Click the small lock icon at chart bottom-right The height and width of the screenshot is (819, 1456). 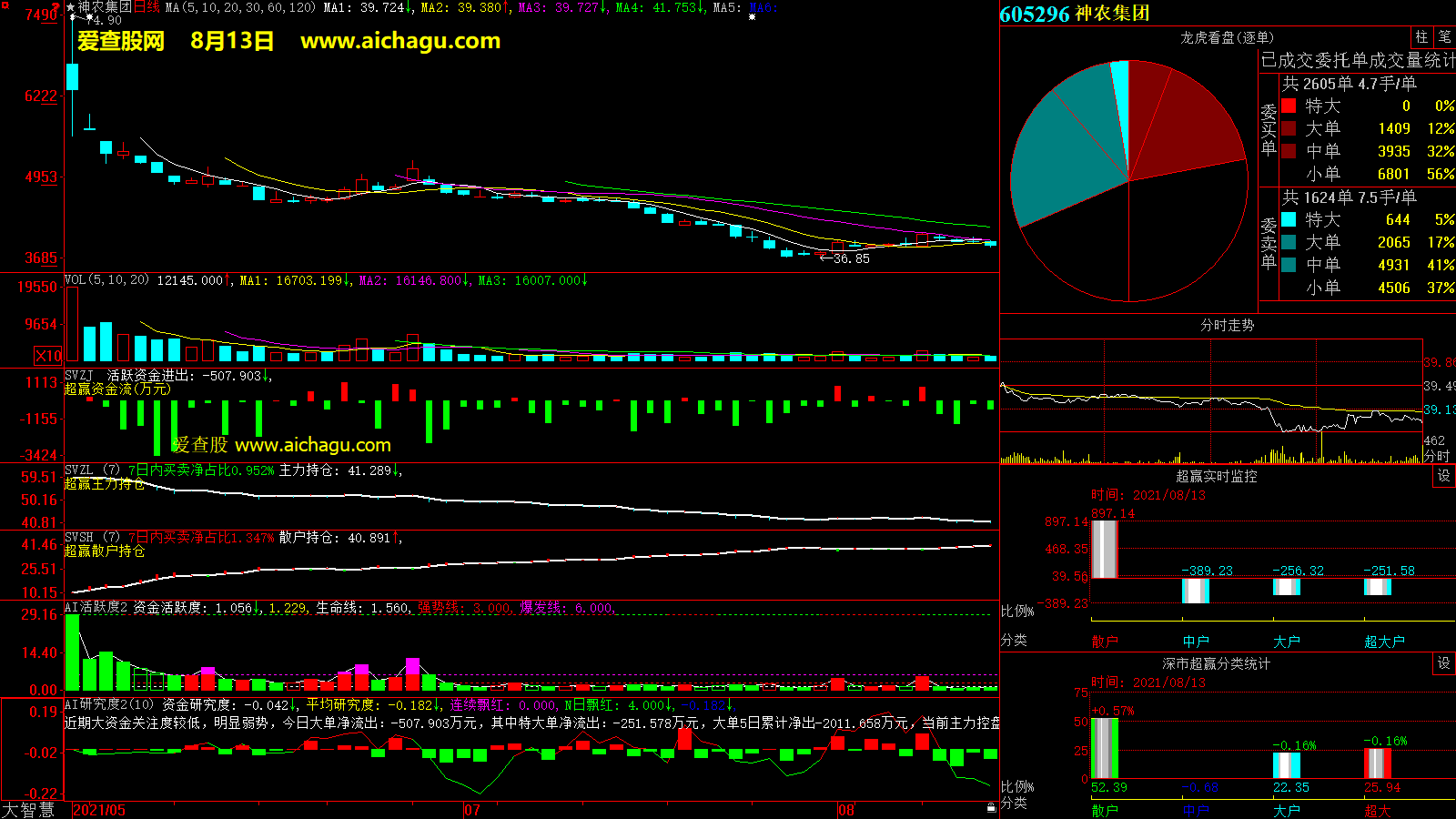coord(991,808)
